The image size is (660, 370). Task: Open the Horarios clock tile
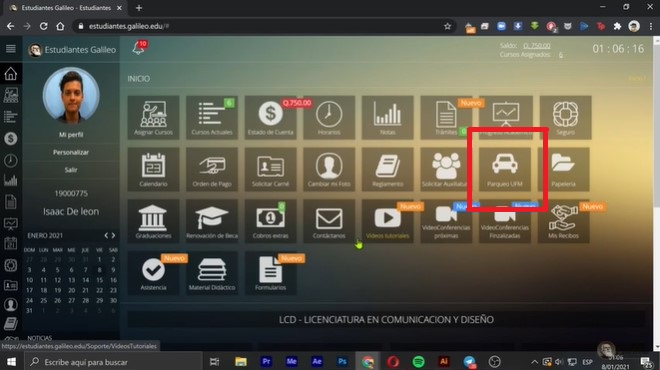(329, 117)
